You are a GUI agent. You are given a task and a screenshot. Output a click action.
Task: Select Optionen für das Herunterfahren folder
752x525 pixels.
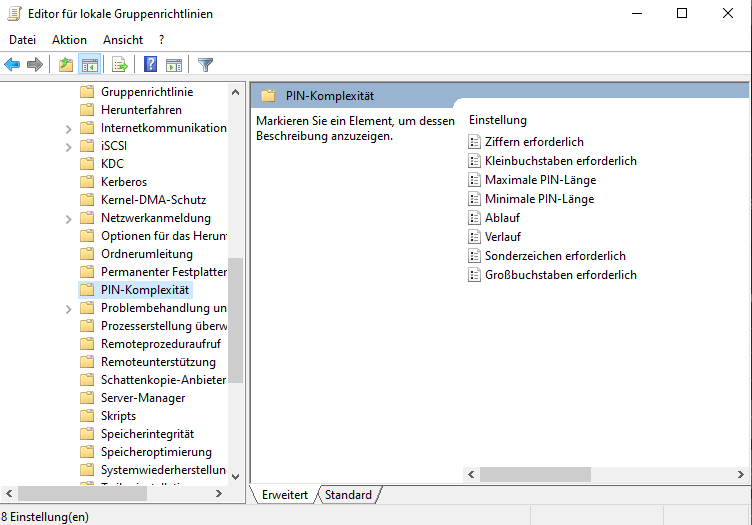(x=164, y=236)
